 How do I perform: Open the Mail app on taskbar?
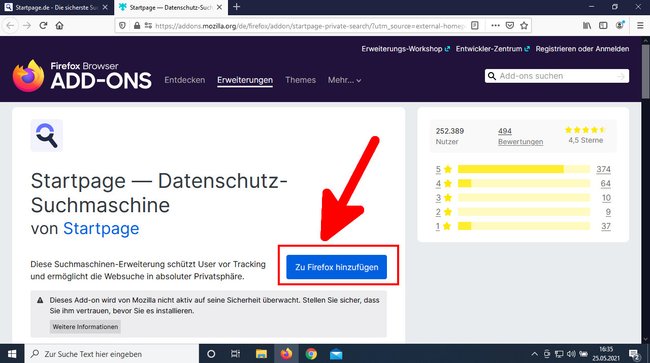coord(336,354)
